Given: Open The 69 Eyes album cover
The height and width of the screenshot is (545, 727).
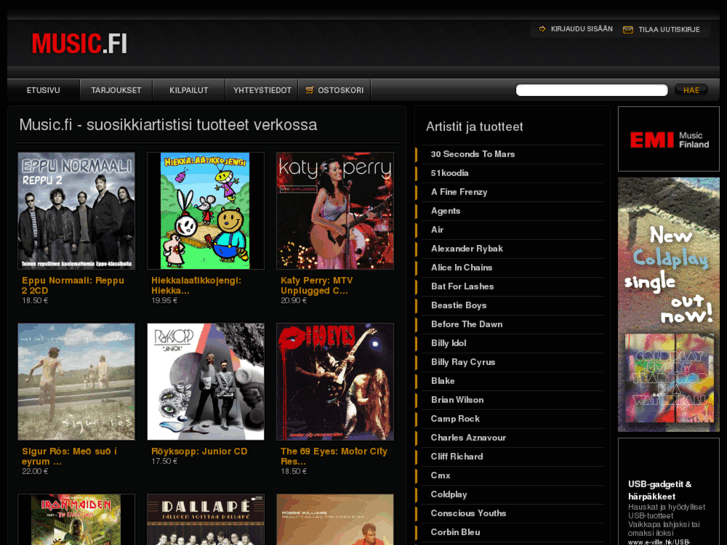Looking at the screenshot, I should (335, 382).
